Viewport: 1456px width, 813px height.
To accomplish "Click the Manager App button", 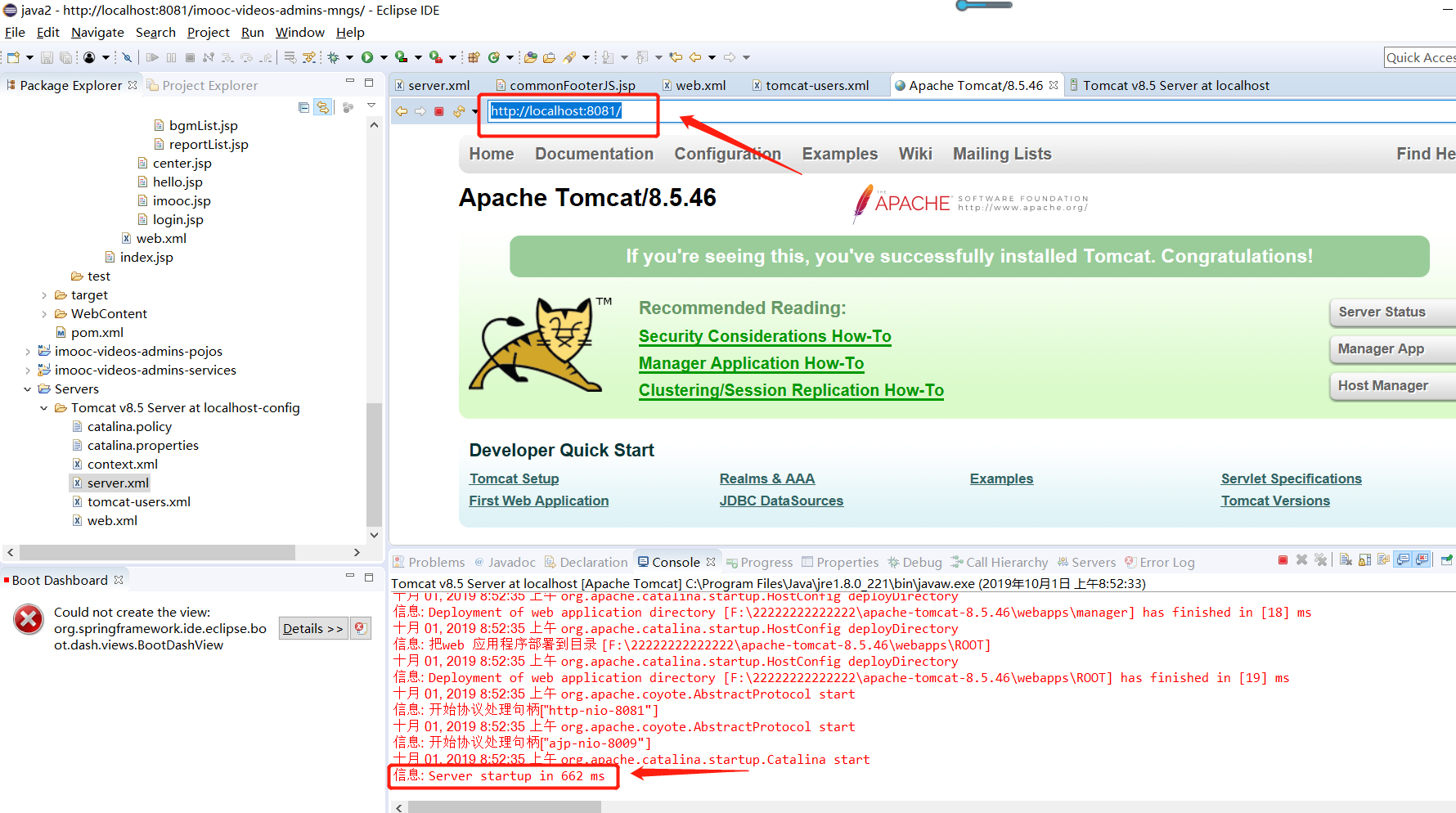I will (1392, 348).
